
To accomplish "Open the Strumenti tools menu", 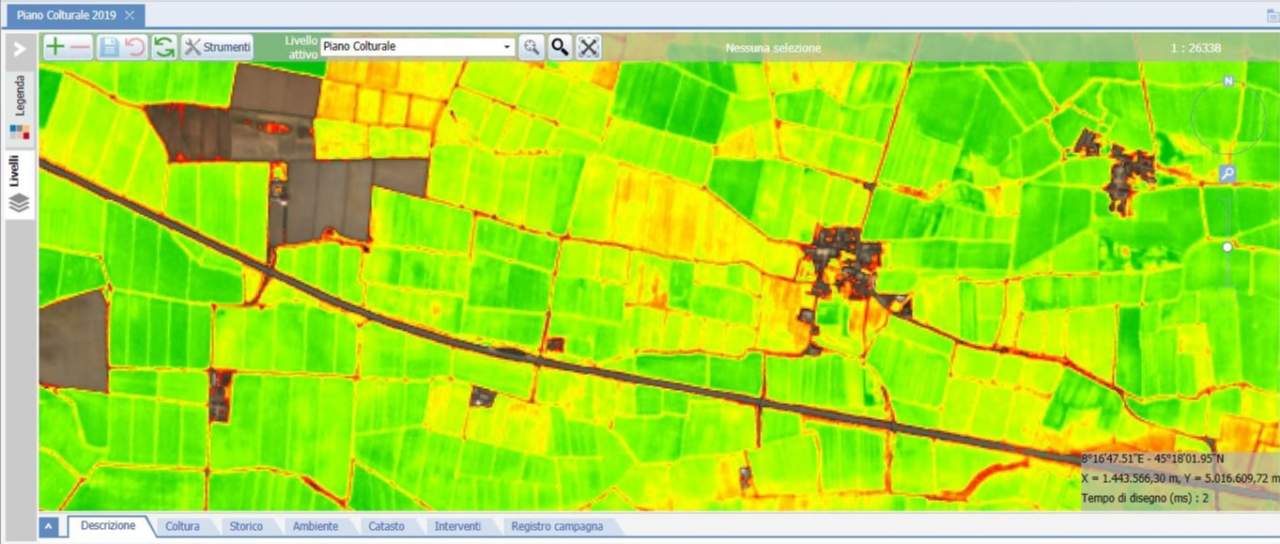I will [x=217, y=47].
